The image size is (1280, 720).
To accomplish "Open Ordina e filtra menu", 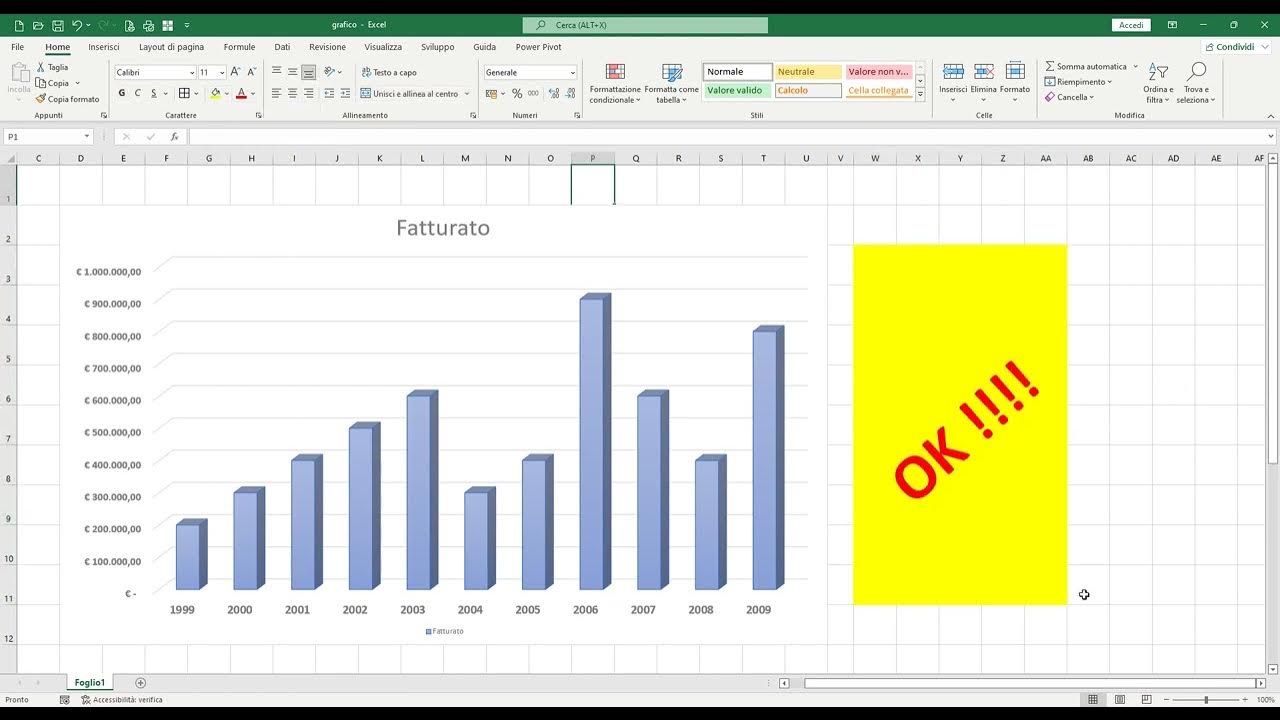I will [x=1158, y=83].
